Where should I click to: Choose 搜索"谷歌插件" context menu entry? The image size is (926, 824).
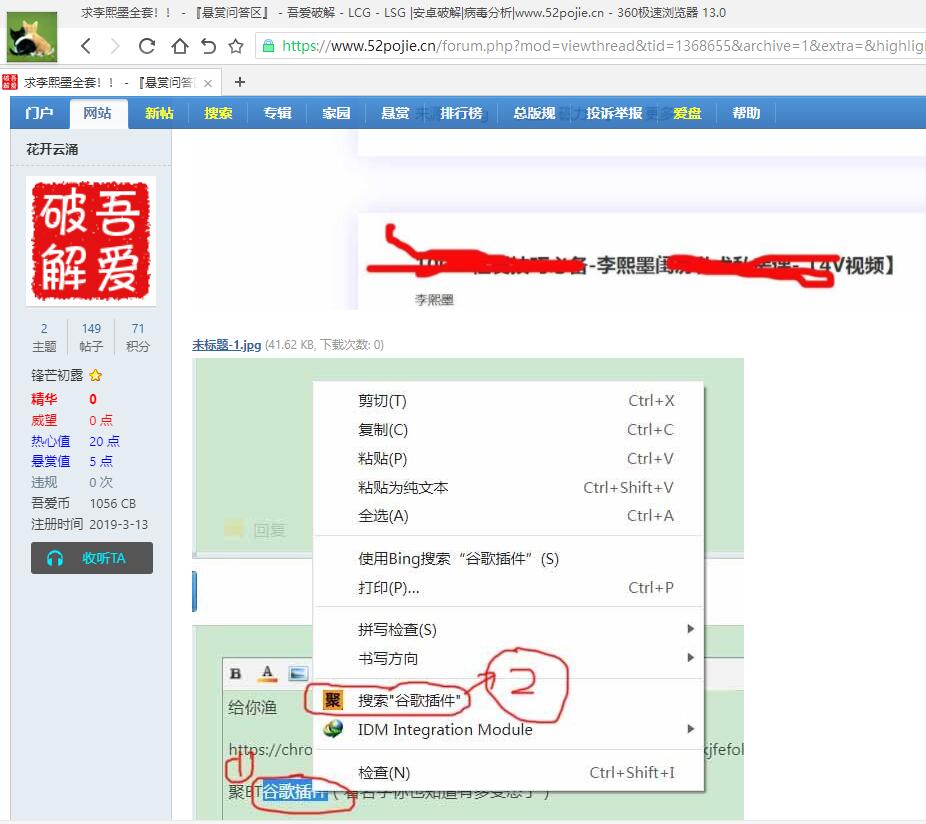coord(414,701)
